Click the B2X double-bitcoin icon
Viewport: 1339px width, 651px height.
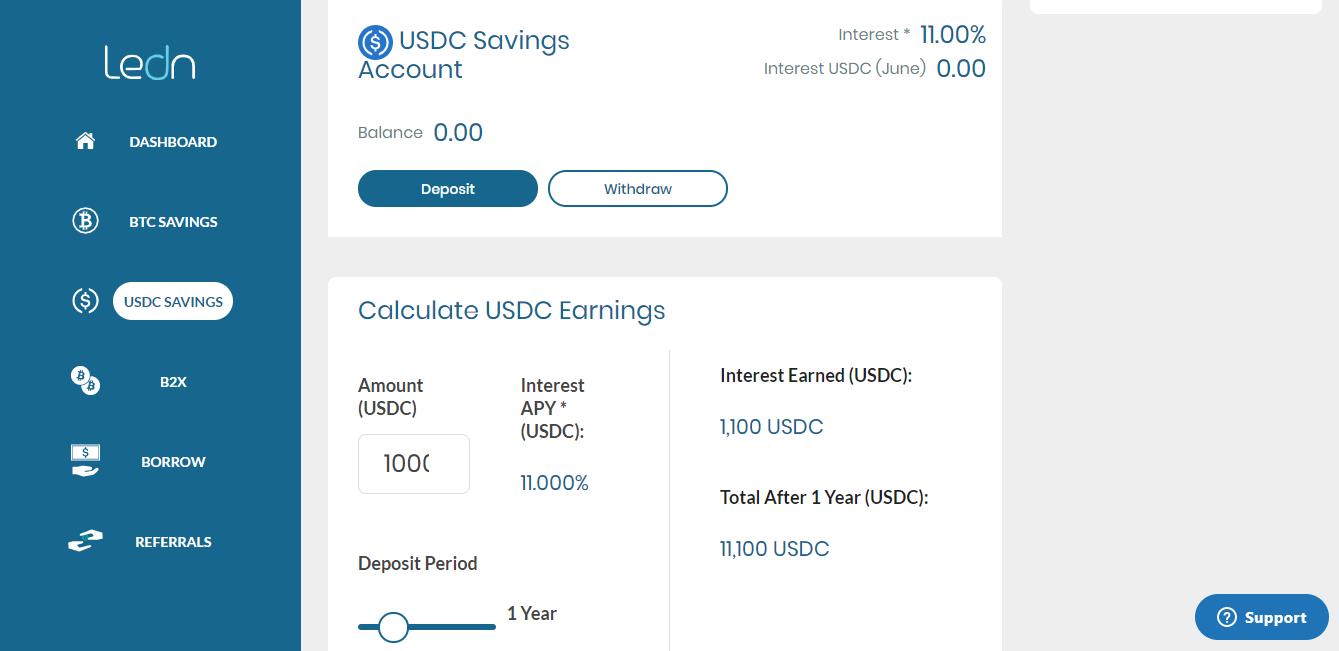point(85,381)
